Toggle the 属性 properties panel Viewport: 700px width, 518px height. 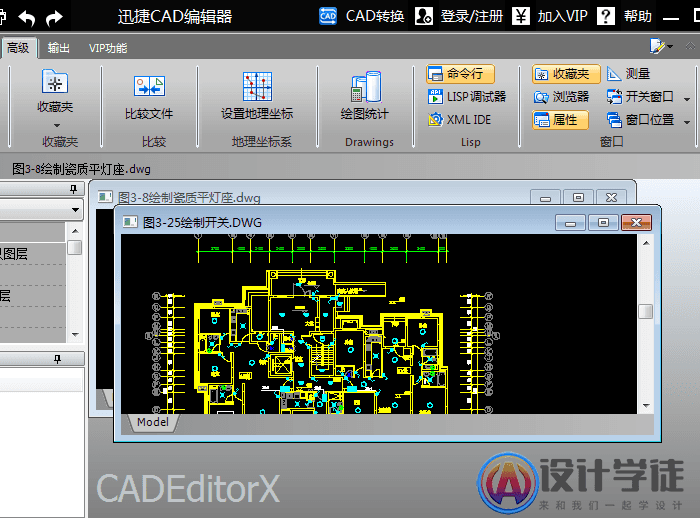[x=560, y=120]
